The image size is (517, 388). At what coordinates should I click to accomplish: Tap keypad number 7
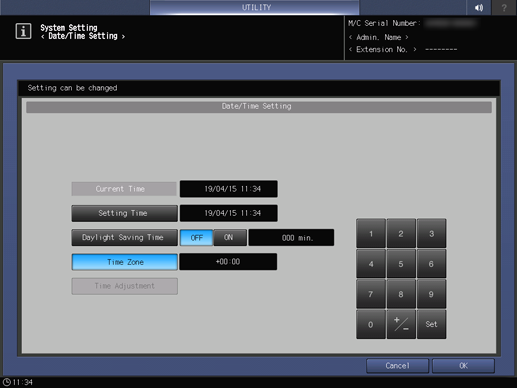tap(371, 294)
